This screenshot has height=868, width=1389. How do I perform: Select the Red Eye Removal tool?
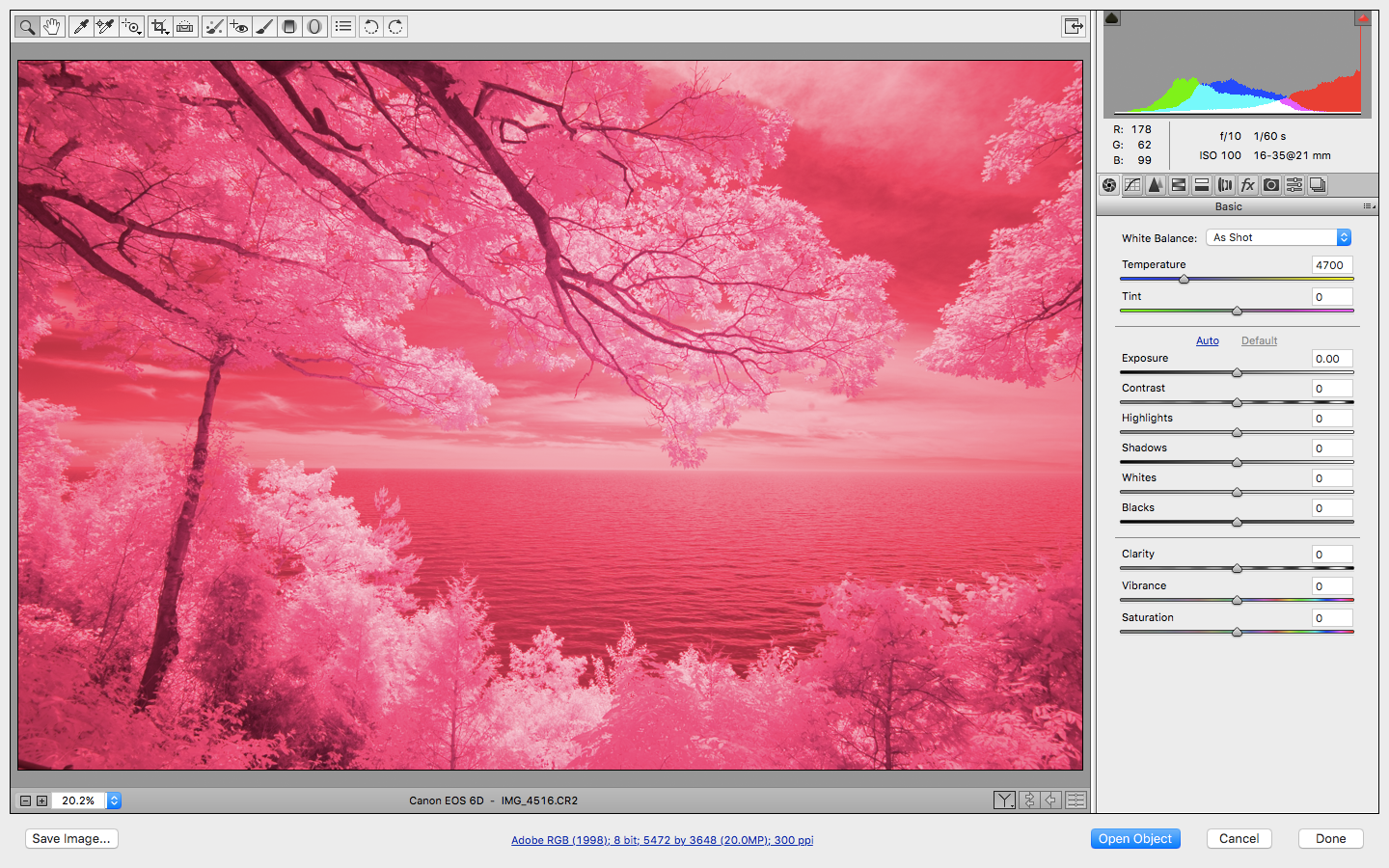pos(240,26)
